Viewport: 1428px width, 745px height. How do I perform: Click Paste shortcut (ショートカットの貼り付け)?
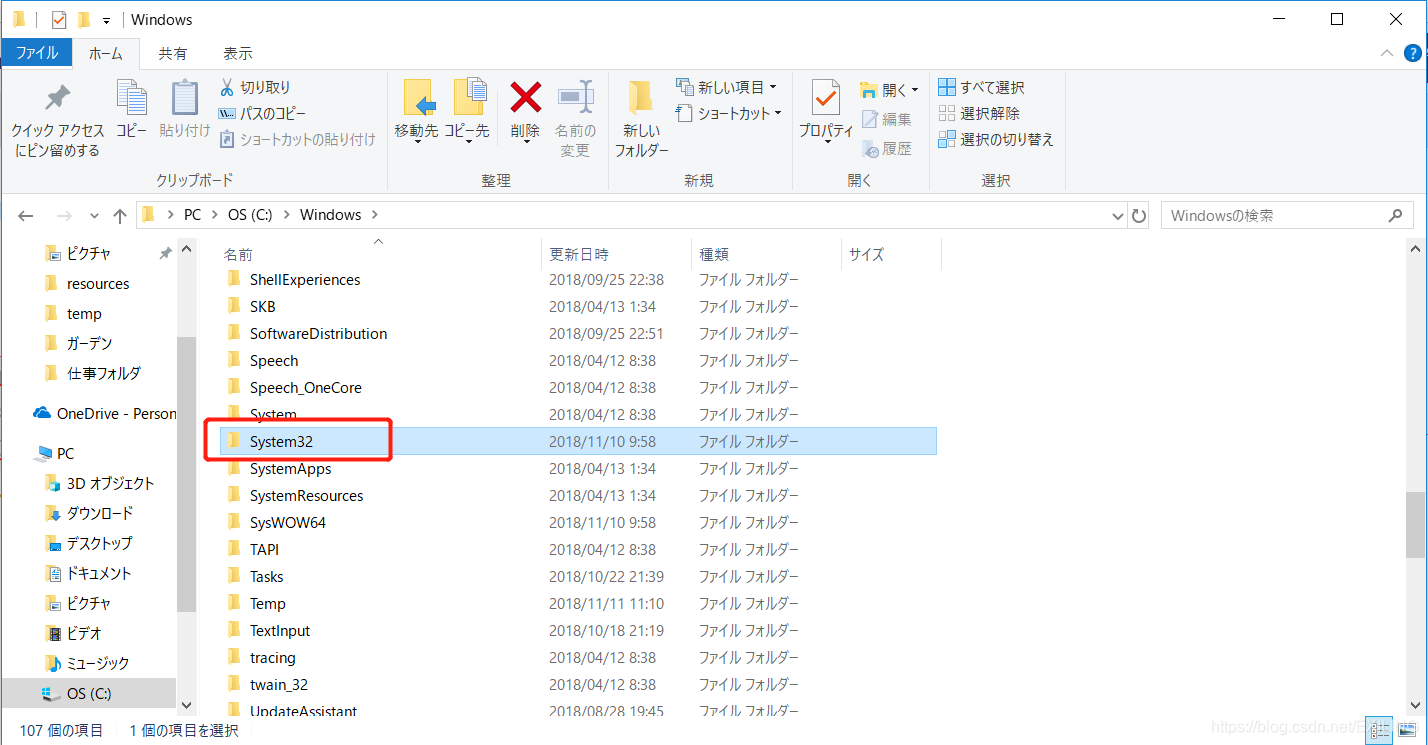click(x=297, y=139)
